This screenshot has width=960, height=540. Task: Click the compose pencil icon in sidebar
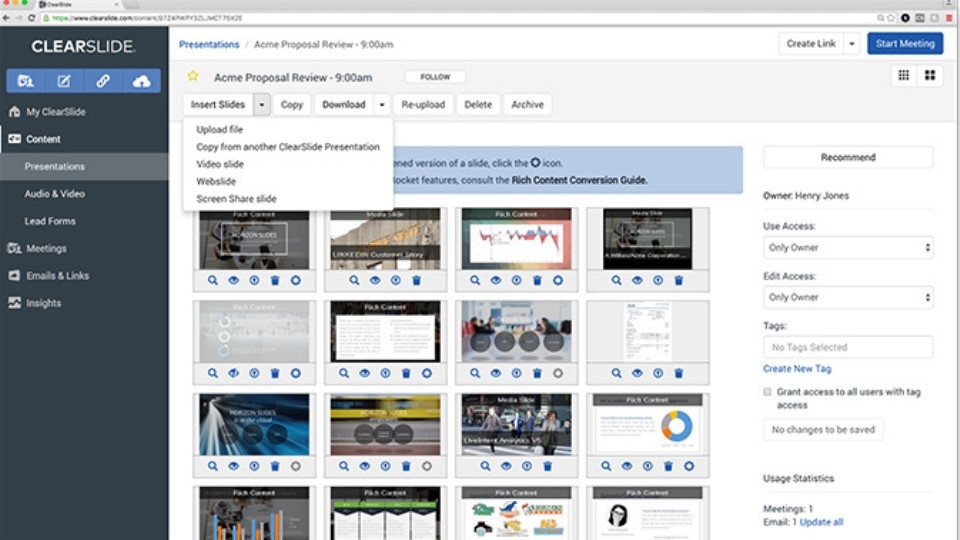click(64, 81)
